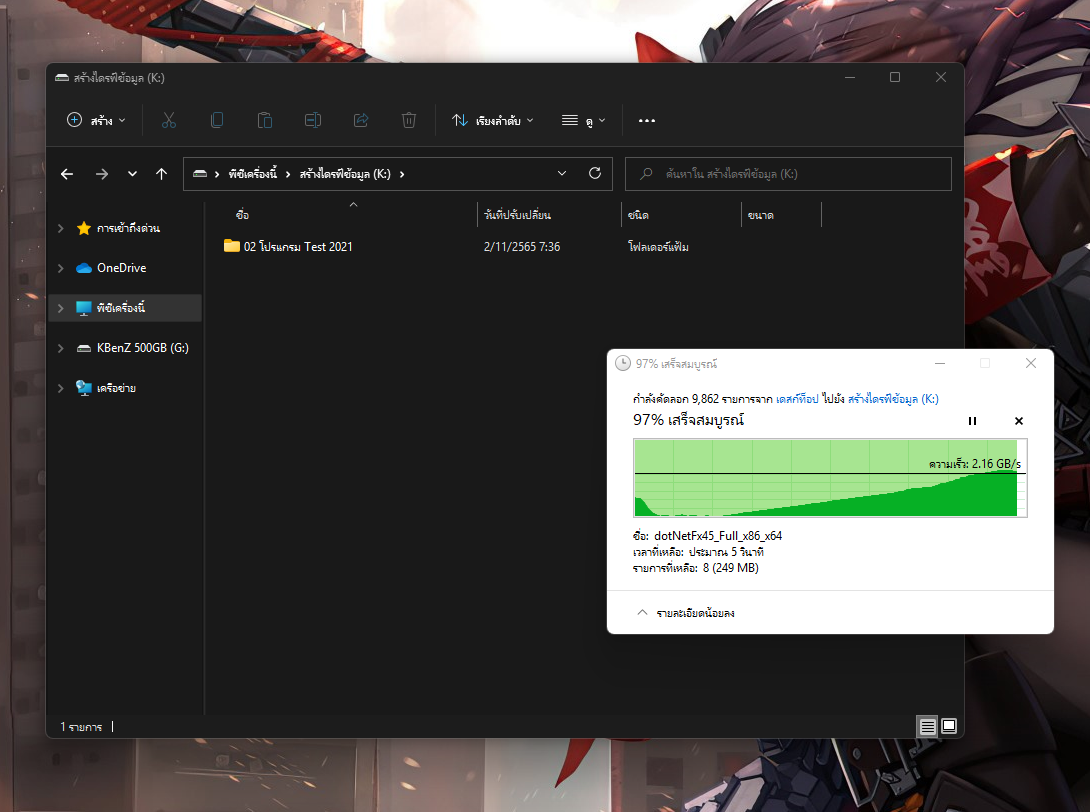Viewport: 1090px width, 812px height.
Task: Open the ดู (View) dropdown
Action: [x=583, y=120]
